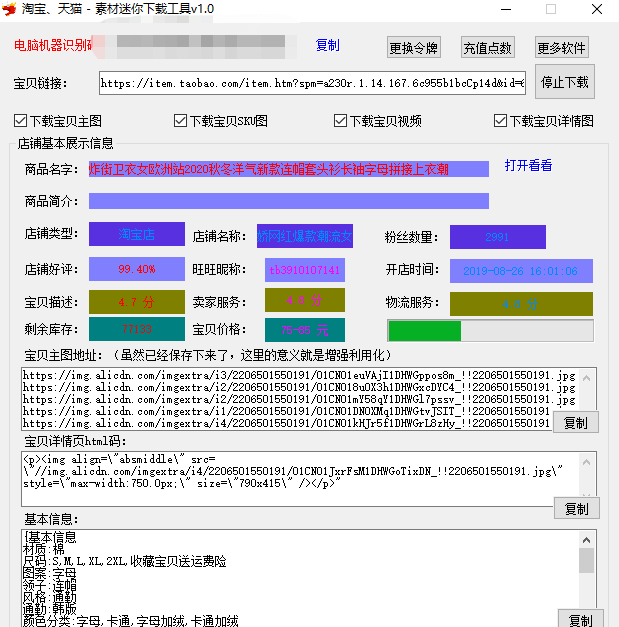Uncheck 下载宝贝视频 option
This screenshot has height=627, width=619.
(x=341, y=121)
